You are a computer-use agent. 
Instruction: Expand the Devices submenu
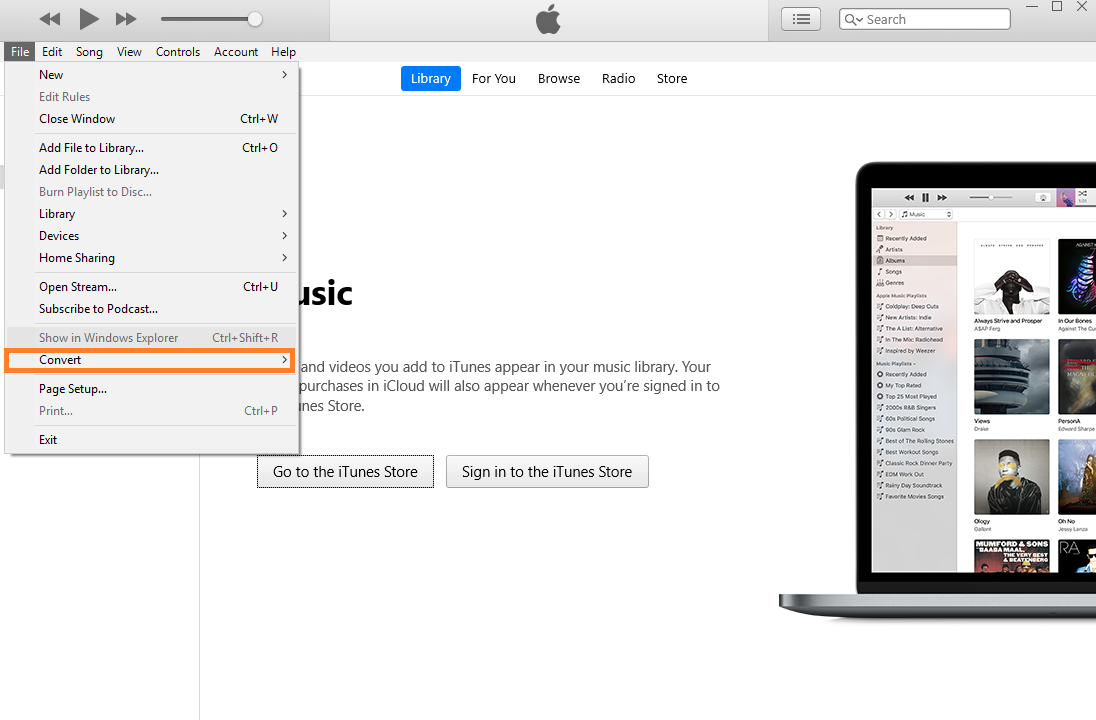(x=151, y=236)
